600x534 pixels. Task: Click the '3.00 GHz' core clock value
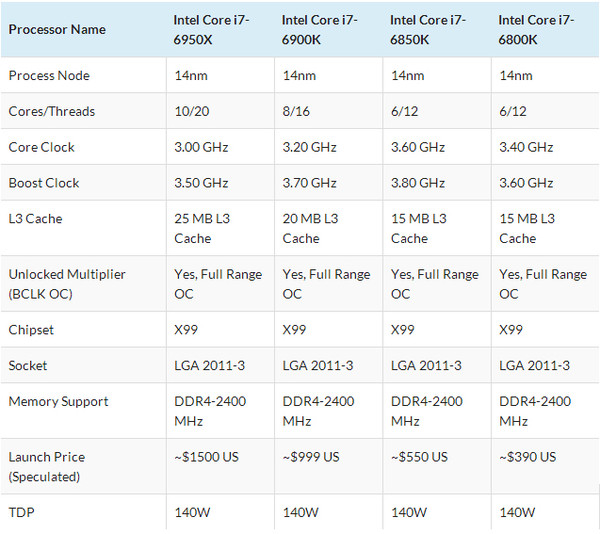(x=201, y=147)
